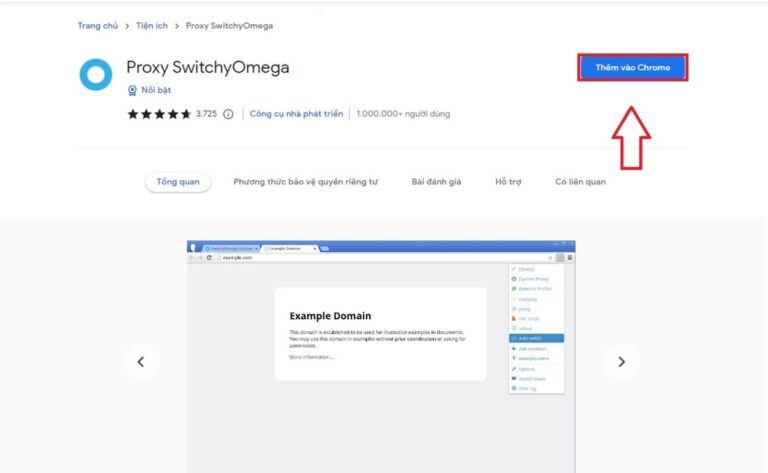Show previous screenshot with left arrow

tap(141, 361)
